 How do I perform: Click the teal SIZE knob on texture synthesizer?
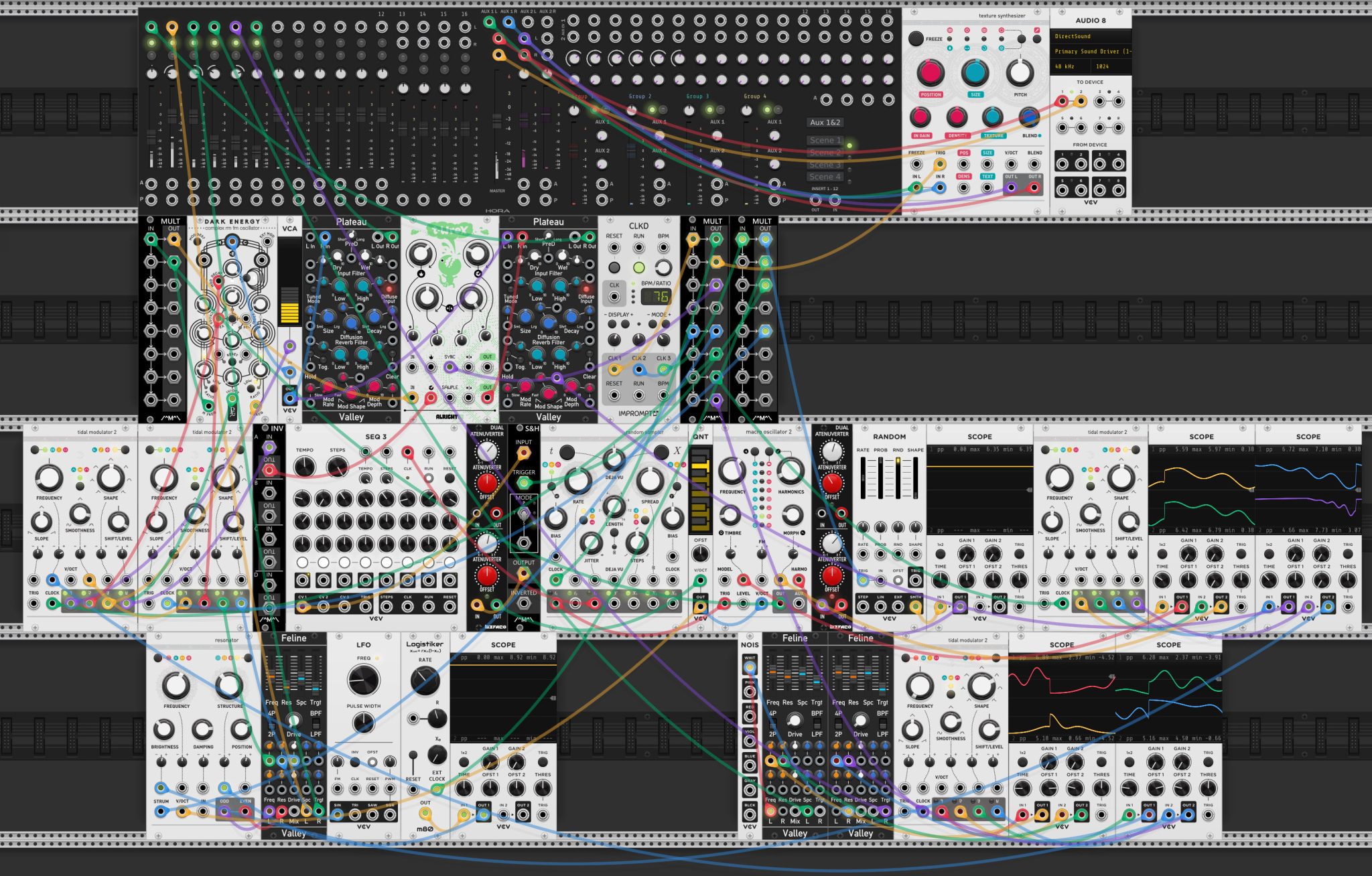coord(975,72)
